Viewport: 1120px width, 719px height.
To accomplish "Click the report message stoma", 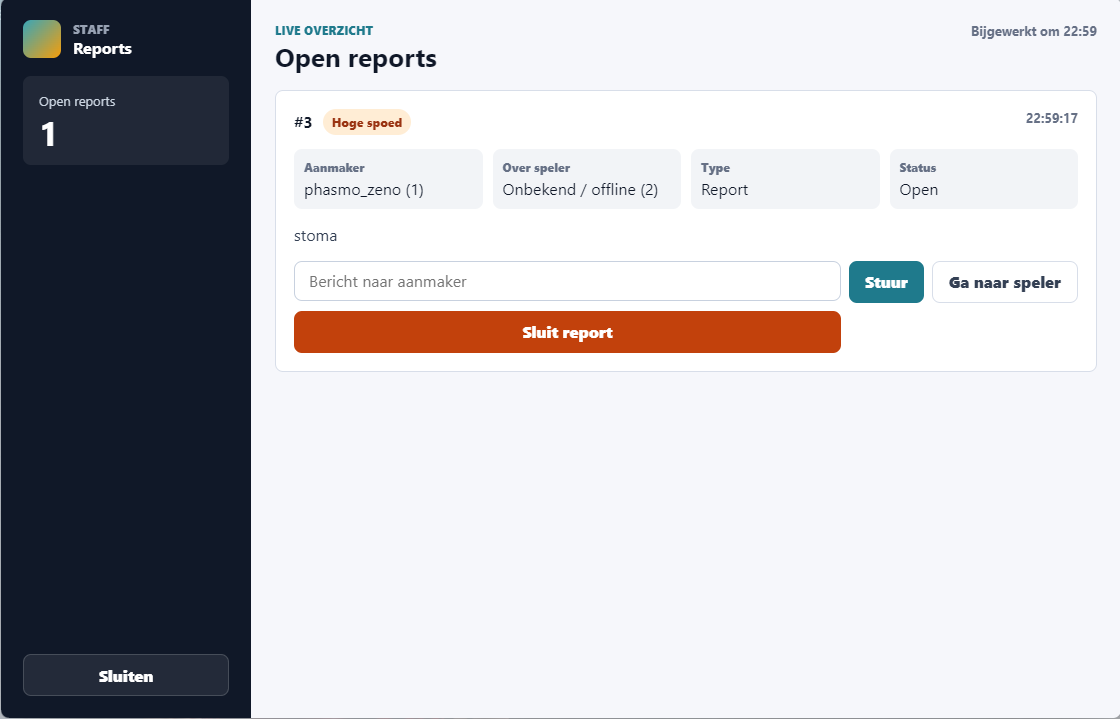I will 316,236.
